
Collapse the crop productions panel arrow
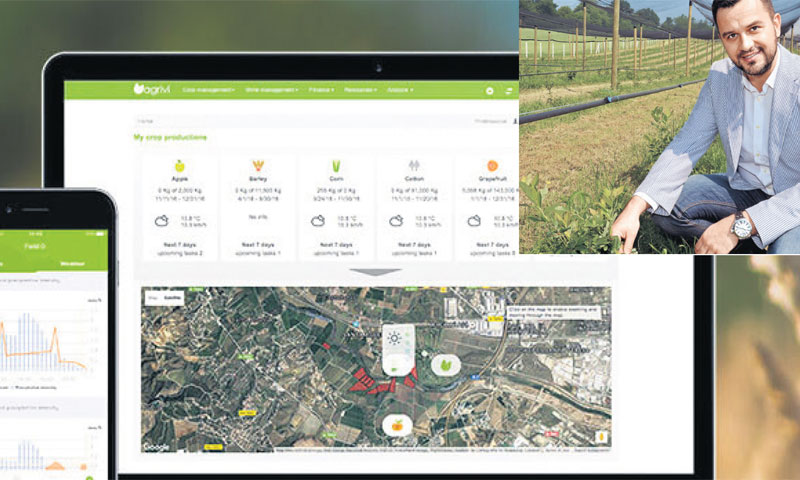375,271
